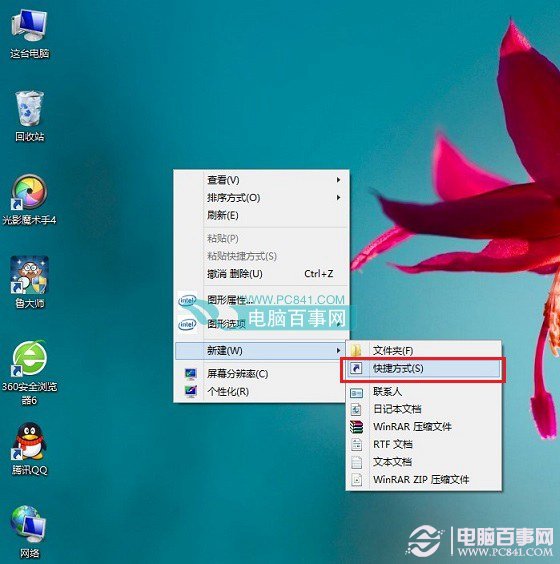
Task: Open the 排序方式(O) menu entry
Action: 261,197
